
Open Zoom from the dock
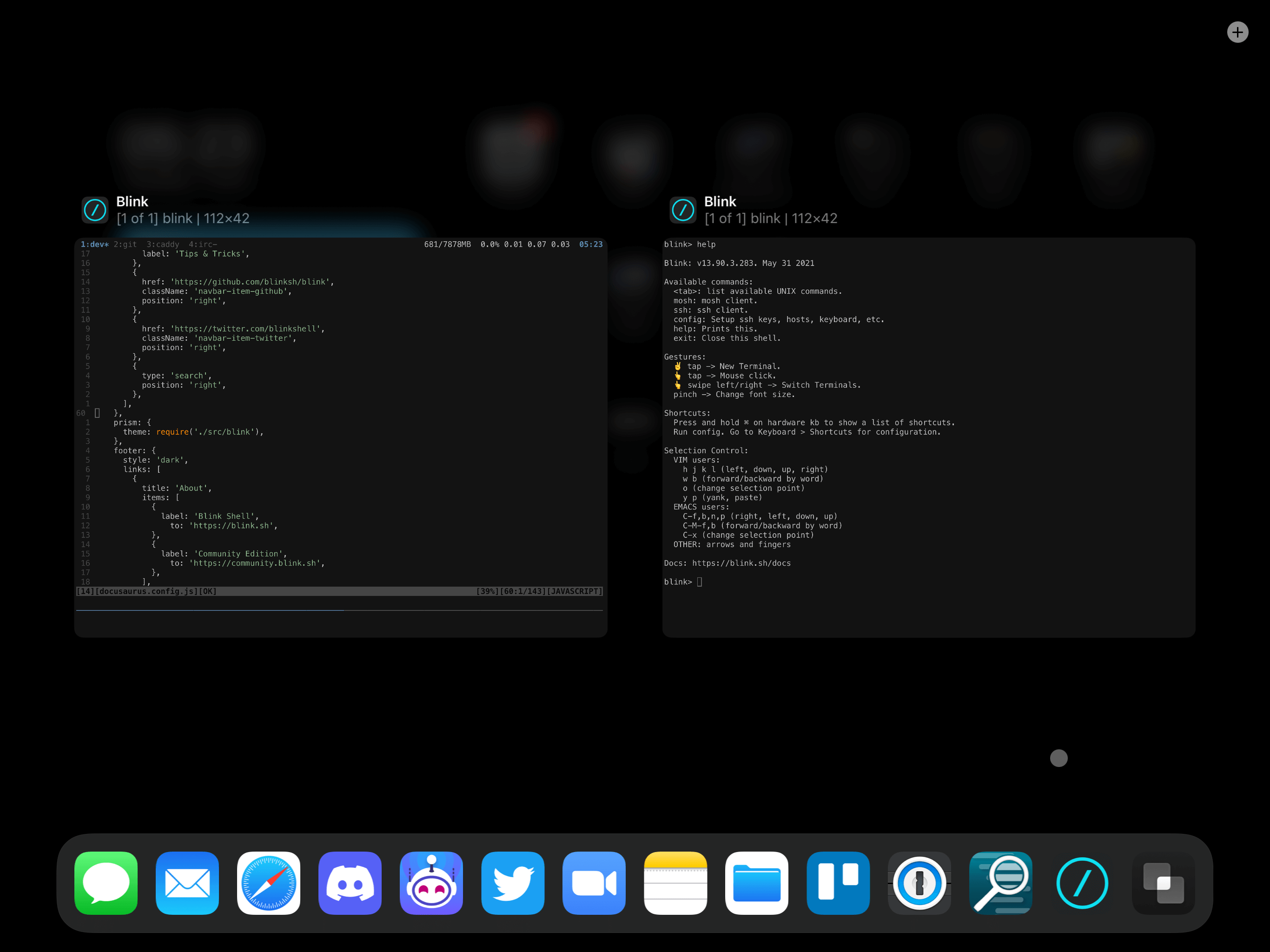point(594,883)
